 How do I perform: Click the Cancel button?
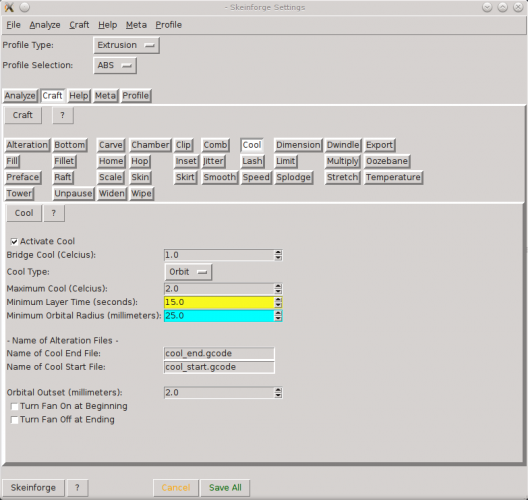(176, 488)
